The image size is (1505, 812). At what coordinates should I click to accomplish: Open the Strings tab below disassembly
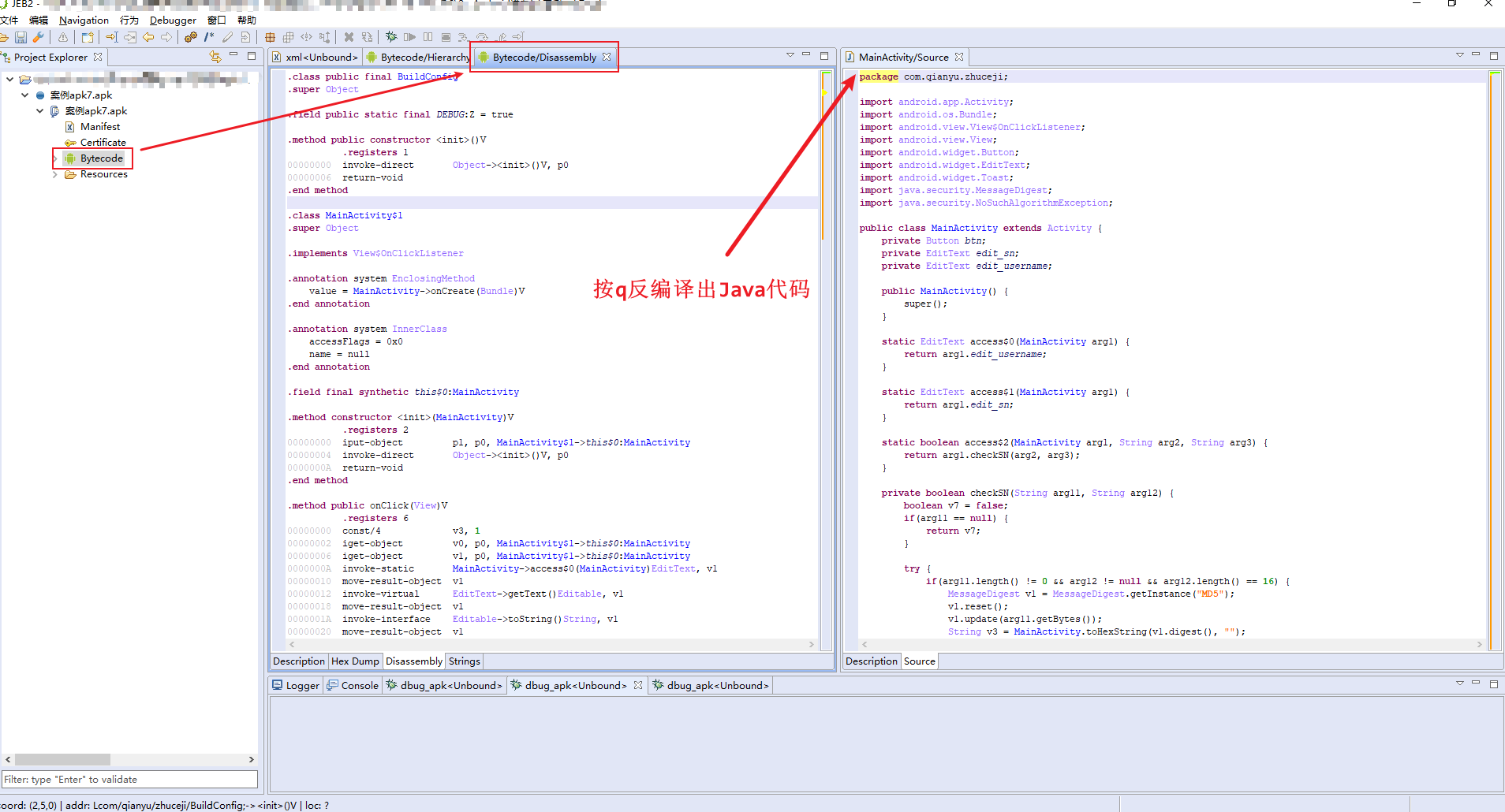(464, 661)
